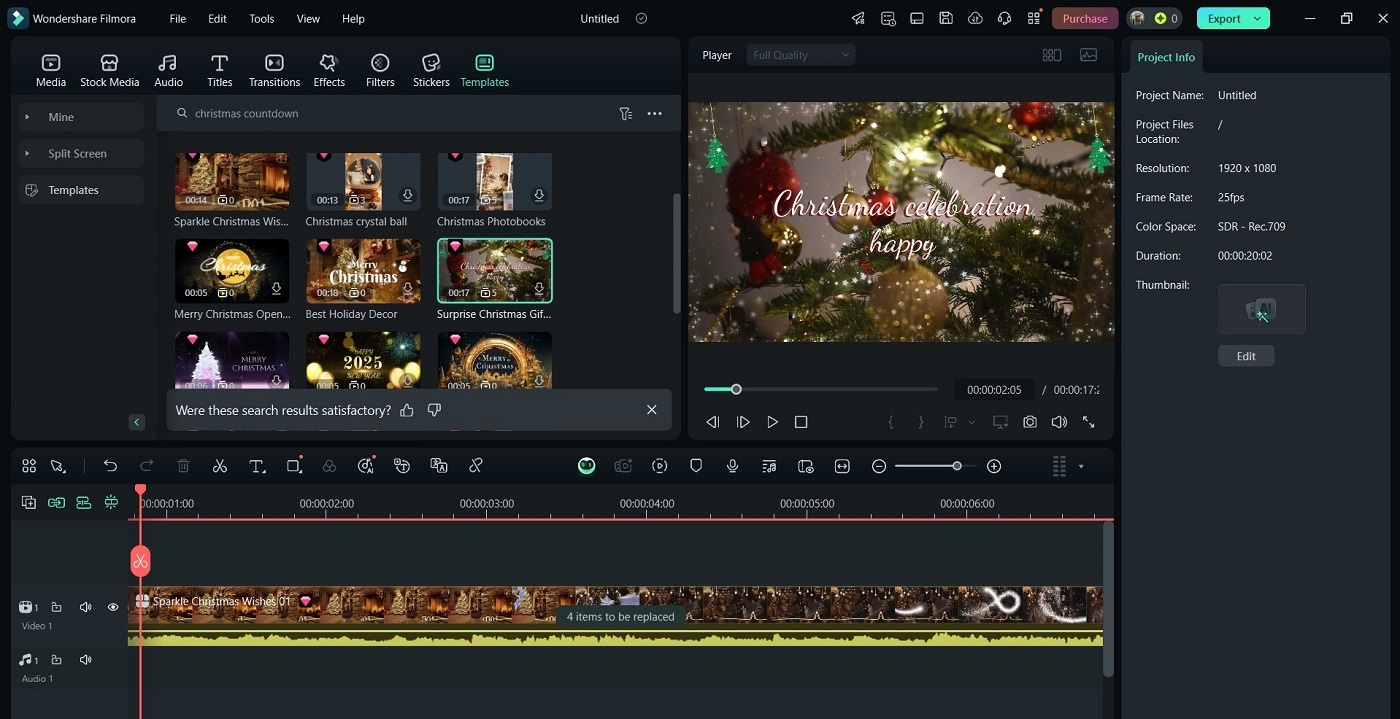Viewport: 1400px width, 719px height.
Task: Switch to the Project Info tab
Action: pyautogui.click(x=1166, y=57)
